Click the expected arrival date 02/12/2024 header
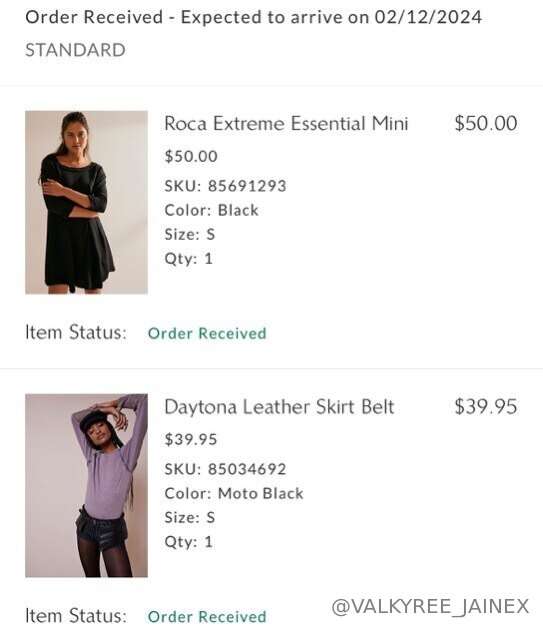This screenshot has width=543, height=631. [254, 17]
